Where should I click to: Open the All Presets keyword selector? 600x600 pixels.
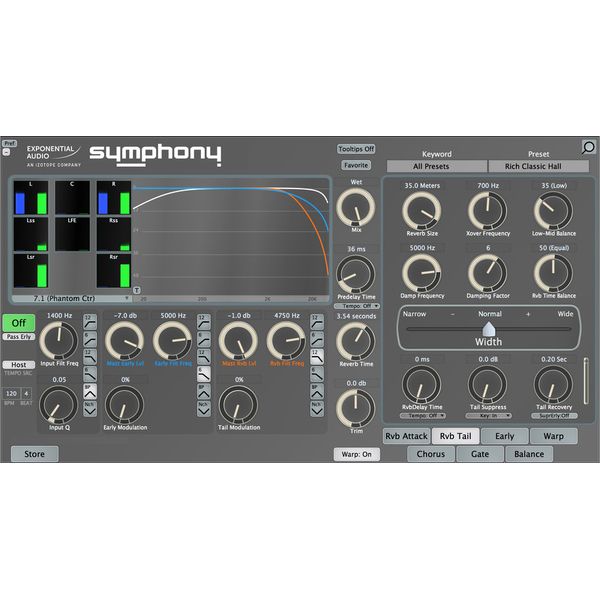tap(437, 166)
